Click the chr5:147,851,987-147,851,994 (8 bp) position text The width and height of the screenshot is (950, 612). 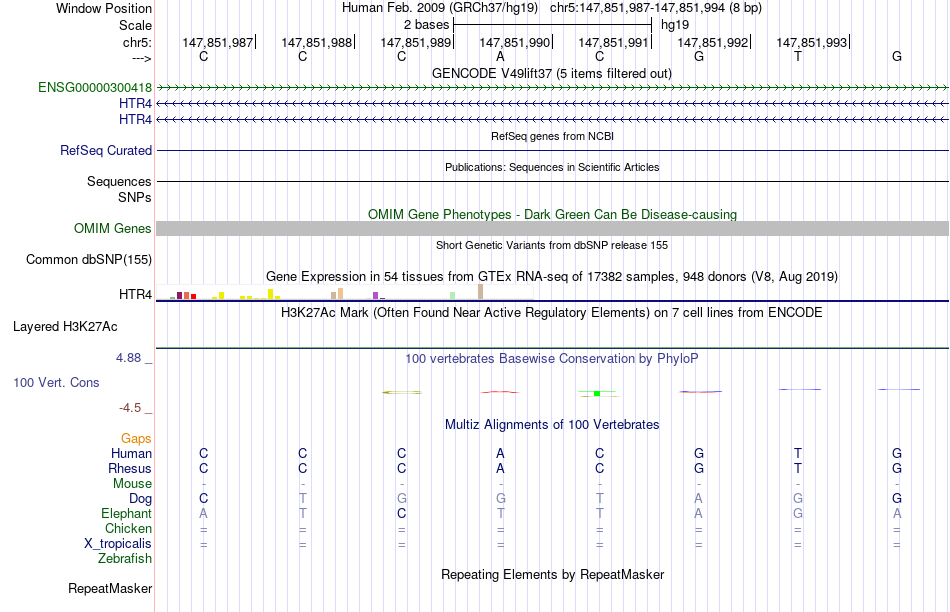click(656, 8)
